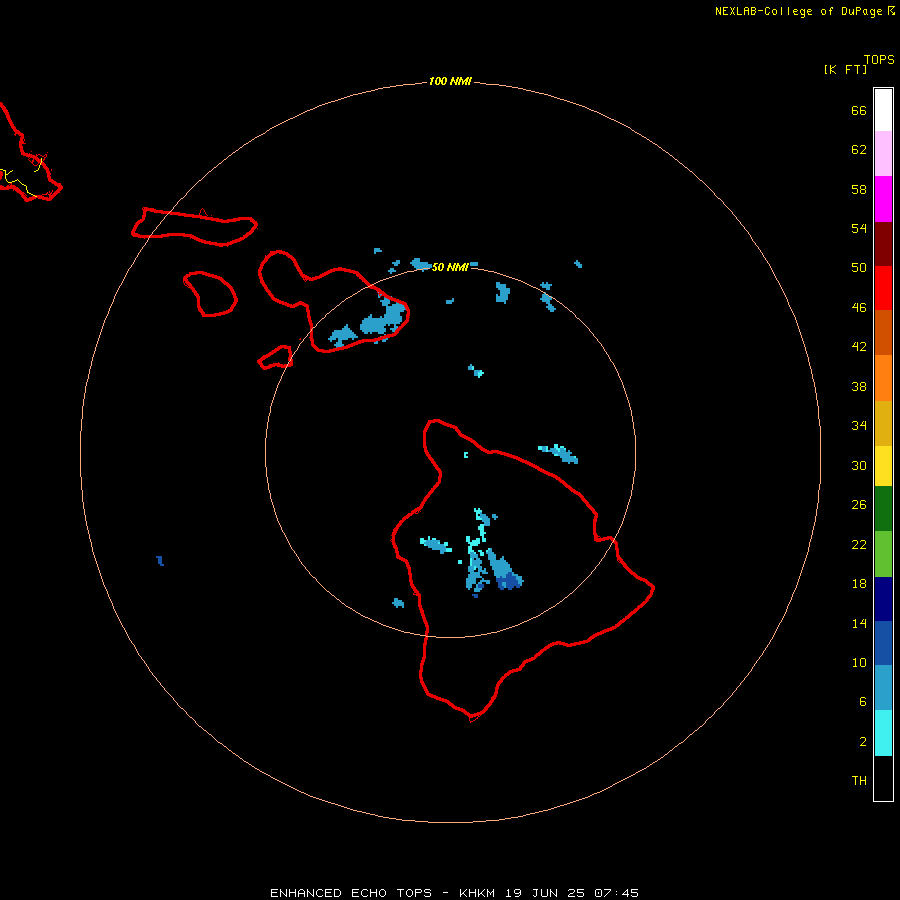
Task: Click the orange 42 kft legend swatch
Action: [883, 378]
